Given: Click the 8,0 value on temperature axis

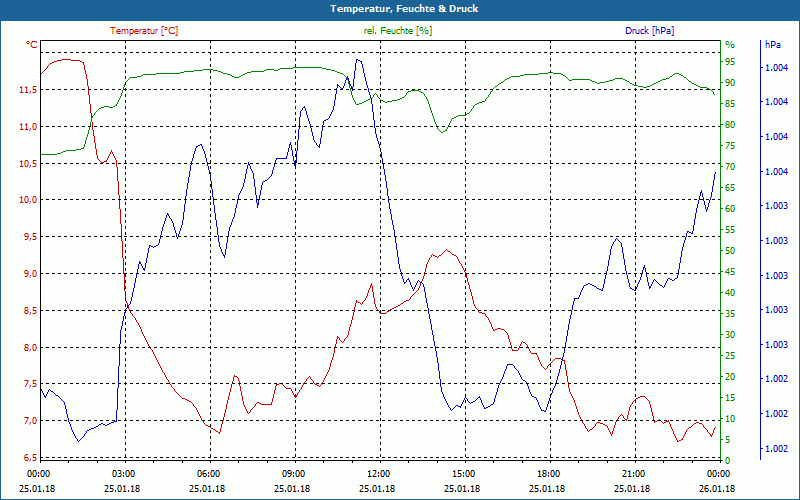Looking at the screenshot, I should point(30,347).
